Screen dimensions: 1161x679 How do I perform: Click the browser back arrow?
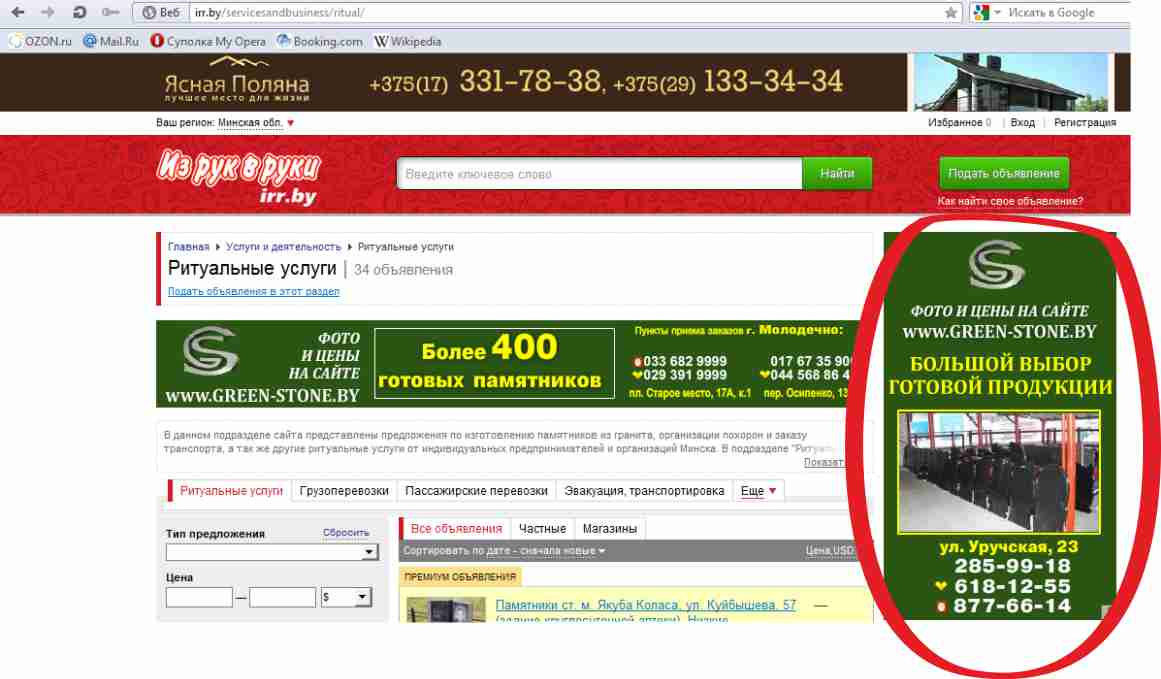(17, 13)
